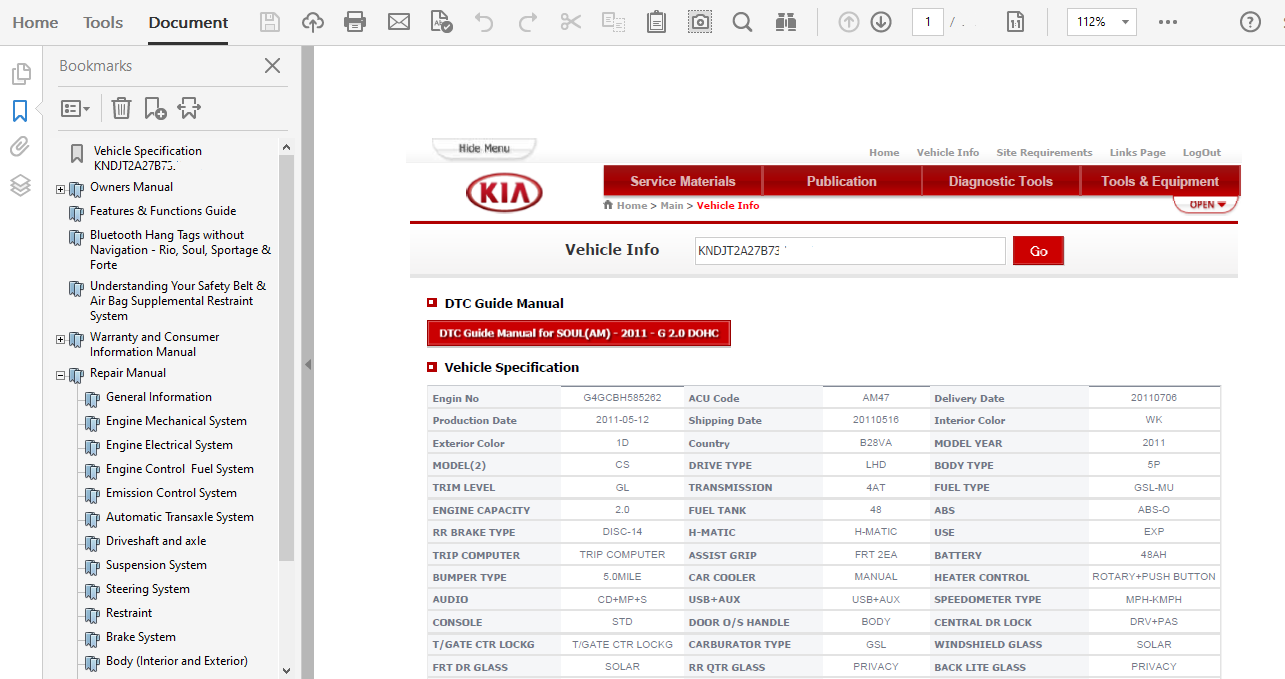Select the snapshot camera tool
The image size is (1285, 679).
(x=700, y=22)
